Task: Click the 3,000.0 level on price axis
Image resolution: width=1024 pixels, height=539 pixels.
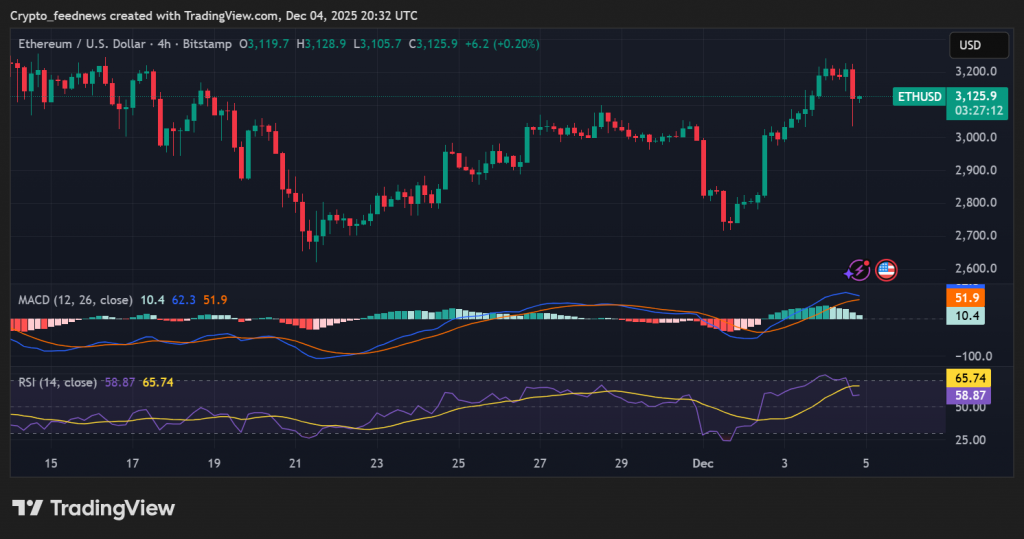Action: point(974,137)
